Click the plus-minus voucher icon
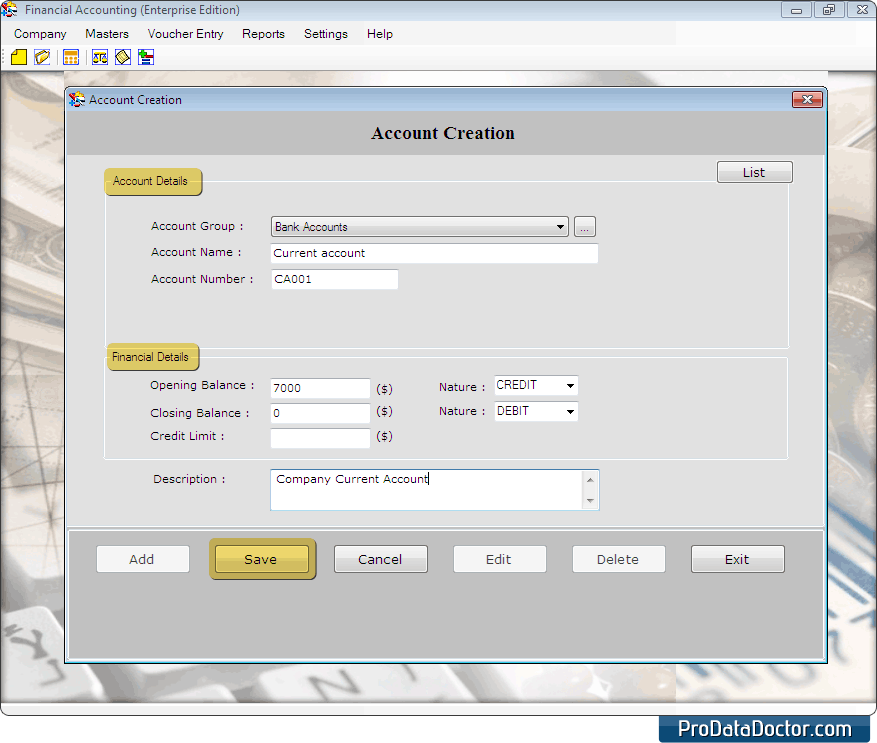 [x=146, y=57]
